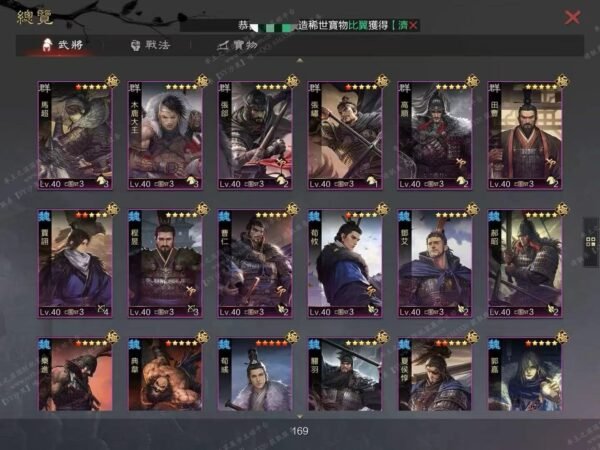Select the 程昱 general card
The width and height of the screenshot is (600, 450).
click(165, 264)
